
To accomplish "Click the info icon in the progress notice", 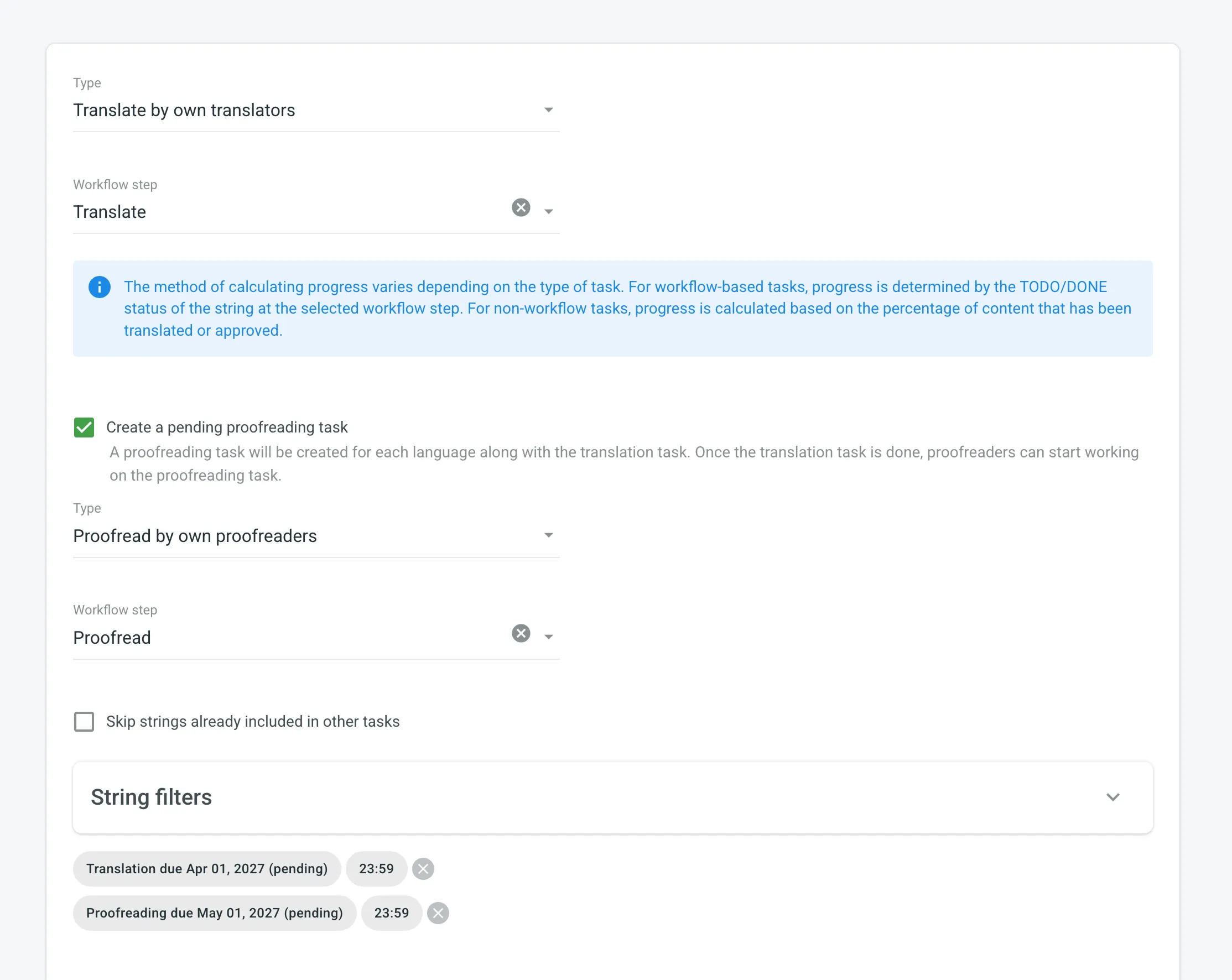I will pos(100,287).
